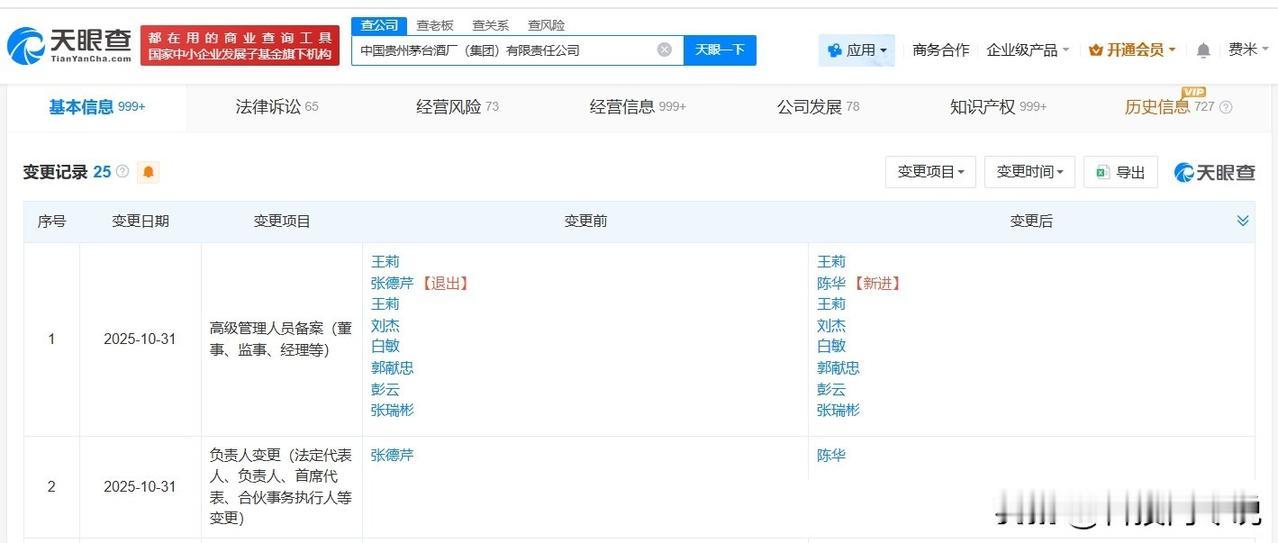The image size is (1278, 543).
Task: Switch to 基本信息 tab
Action: tap(97, 107)
